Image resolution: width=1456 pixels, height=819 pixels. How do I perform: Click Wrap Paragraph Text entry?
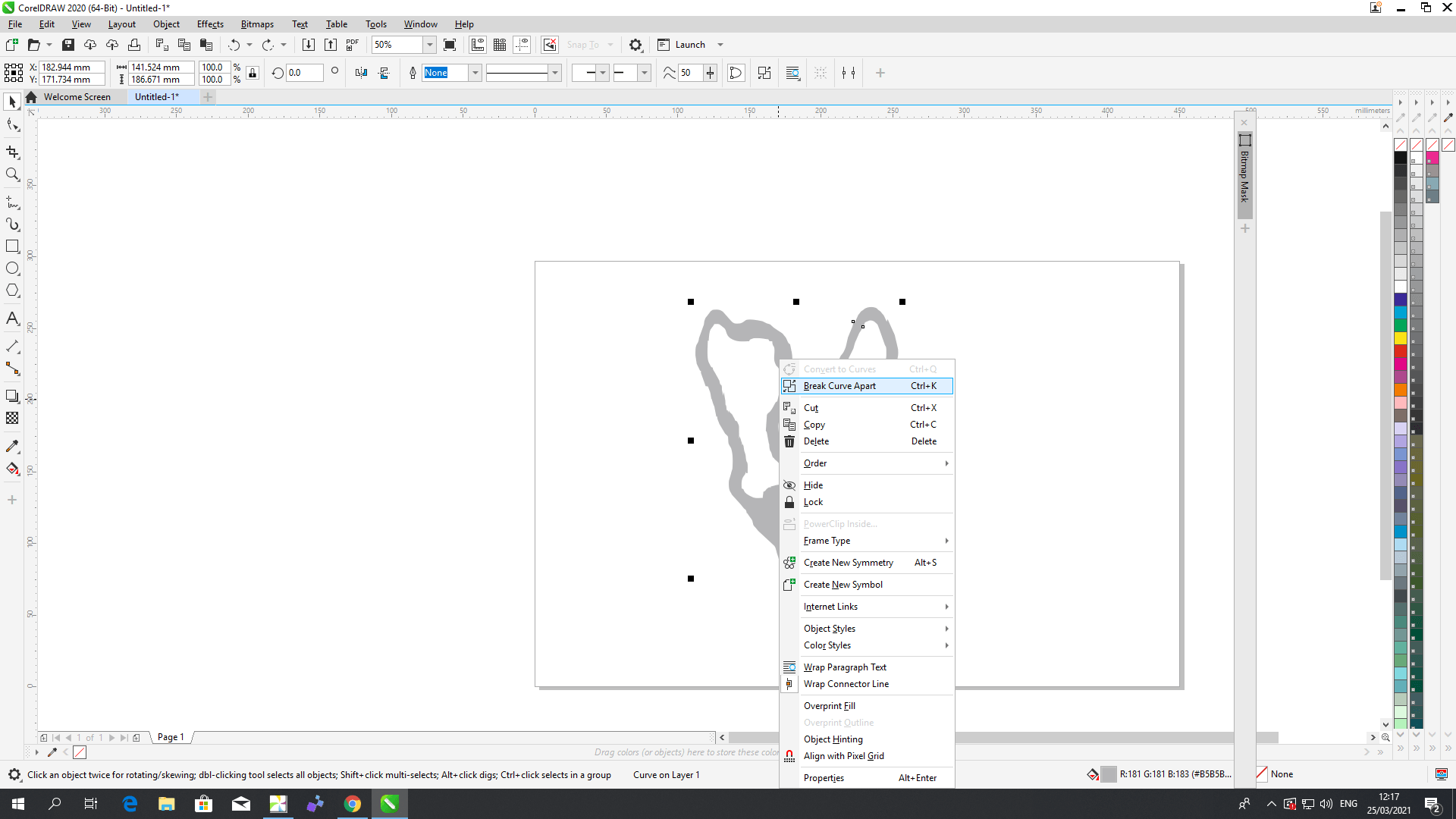867,667
